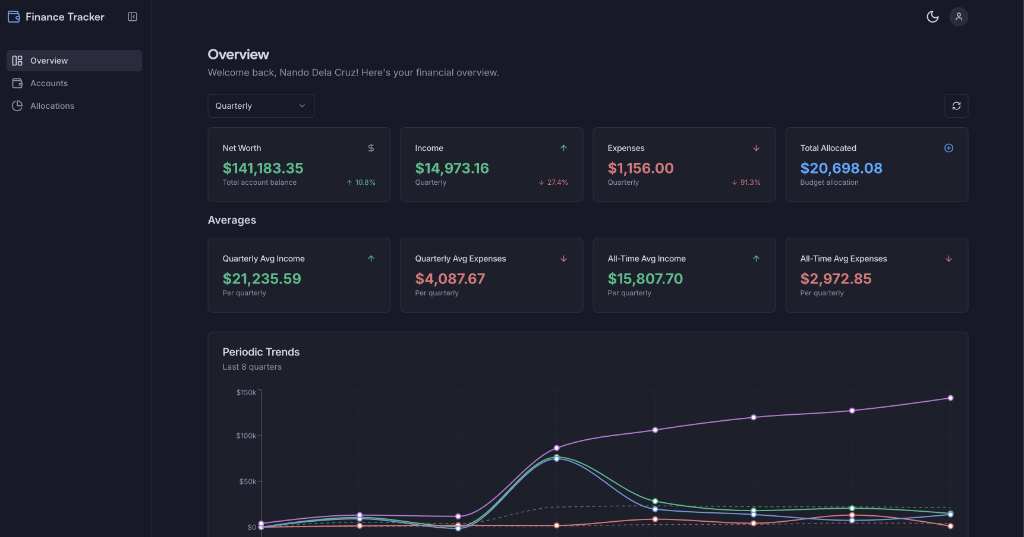Click the down arrow on Quarterly Avg Expenses
Image resolution: width=1024 pixels, height=537 pixels.
point(564,259)
